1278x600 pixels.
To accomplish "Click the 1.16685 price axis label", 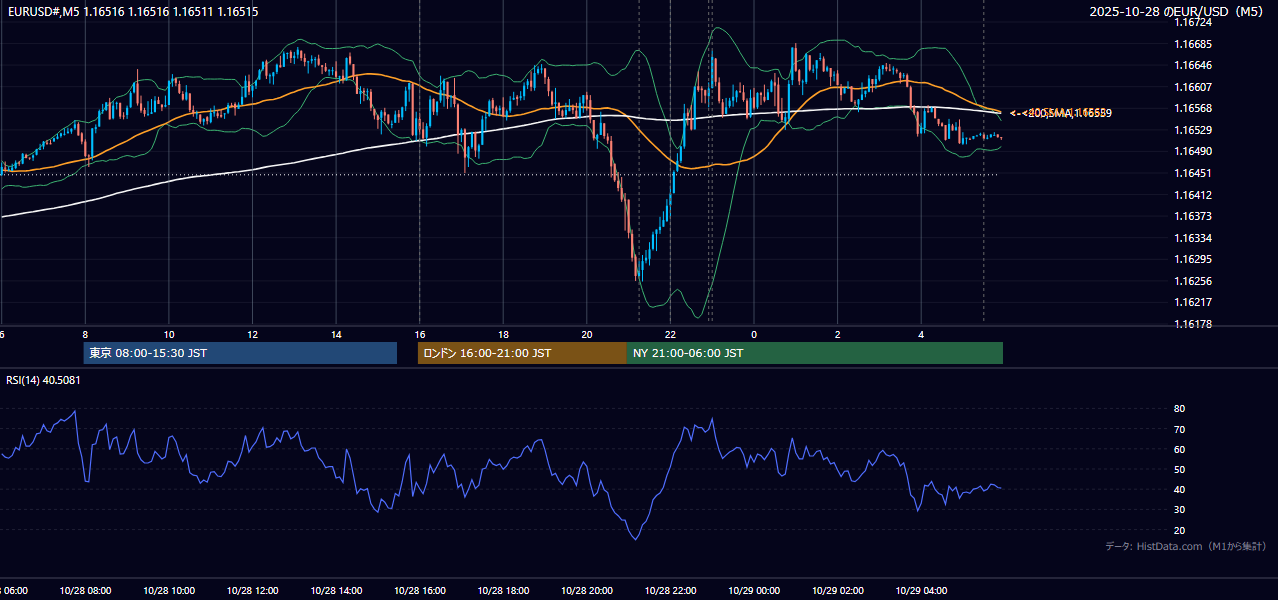I will [x=1193, y=44].
